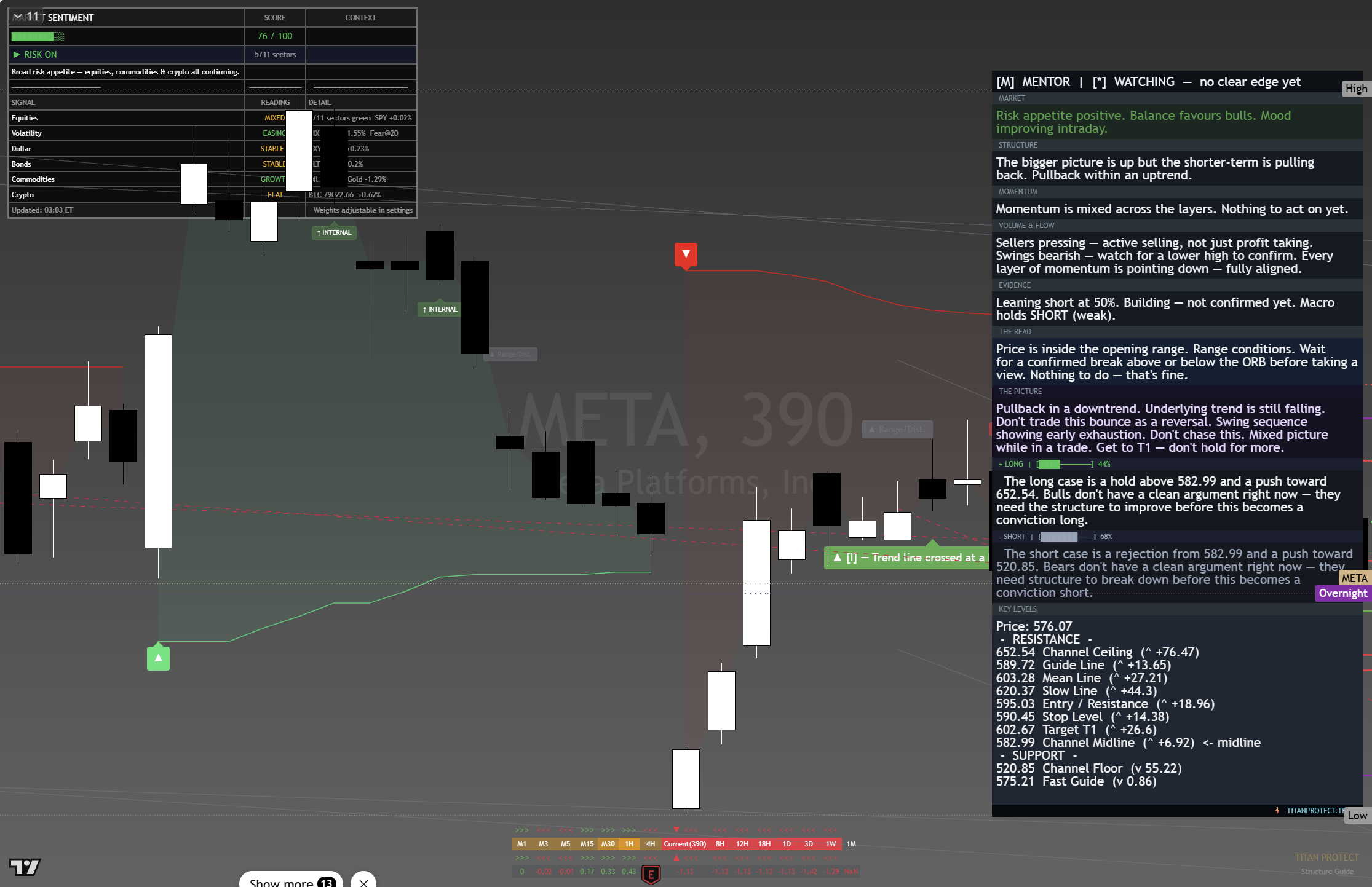Viewport: 1372px width, 887px height.
Task: Click the 575.21 Fast Guide support
Action: pyautogui.click(x=1076, y=781)
